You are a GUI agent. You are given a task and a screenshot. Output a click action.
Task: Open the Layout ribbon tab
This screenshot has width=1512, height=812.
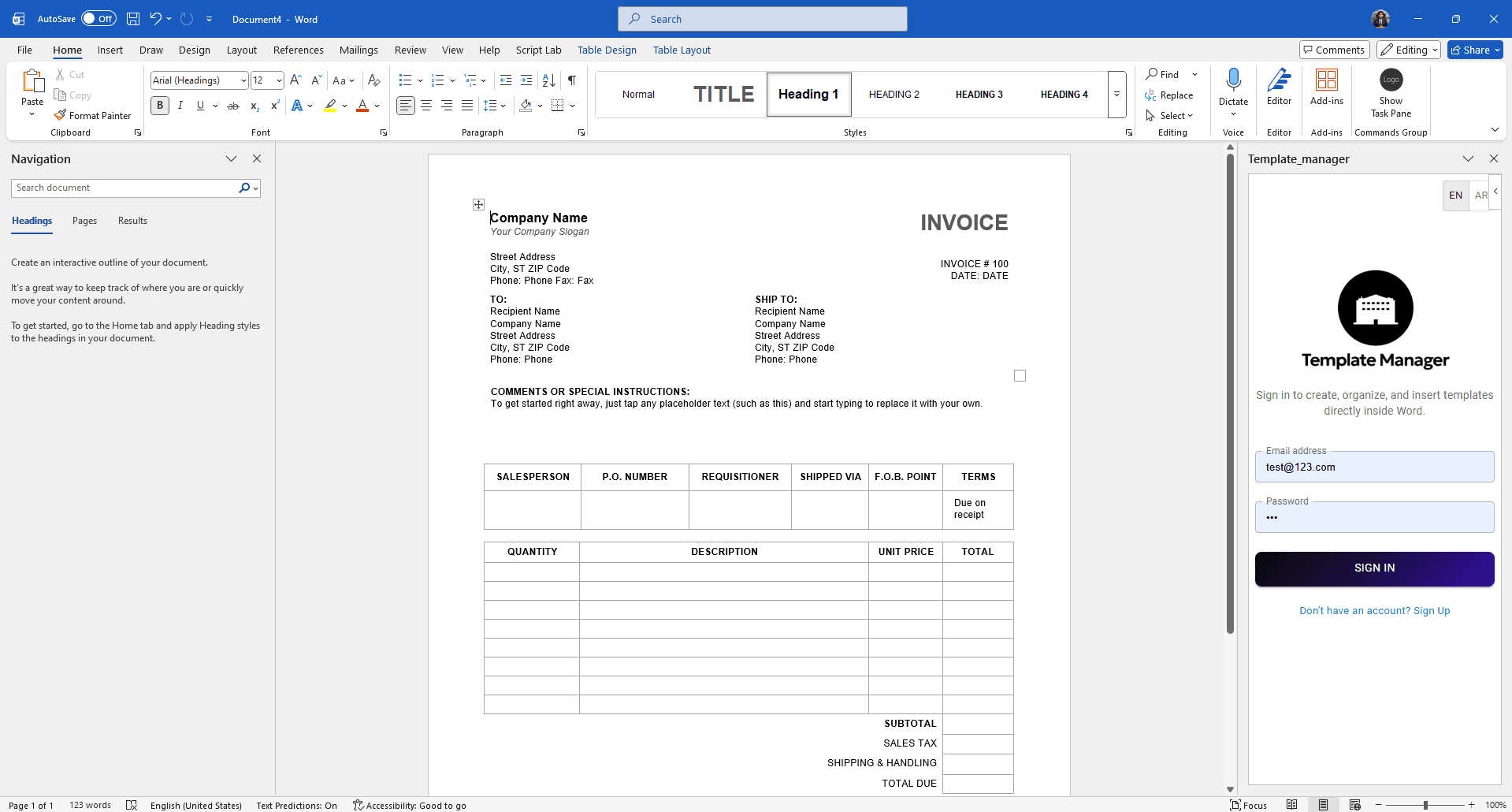pyautogui.click(x=242, y=50)
